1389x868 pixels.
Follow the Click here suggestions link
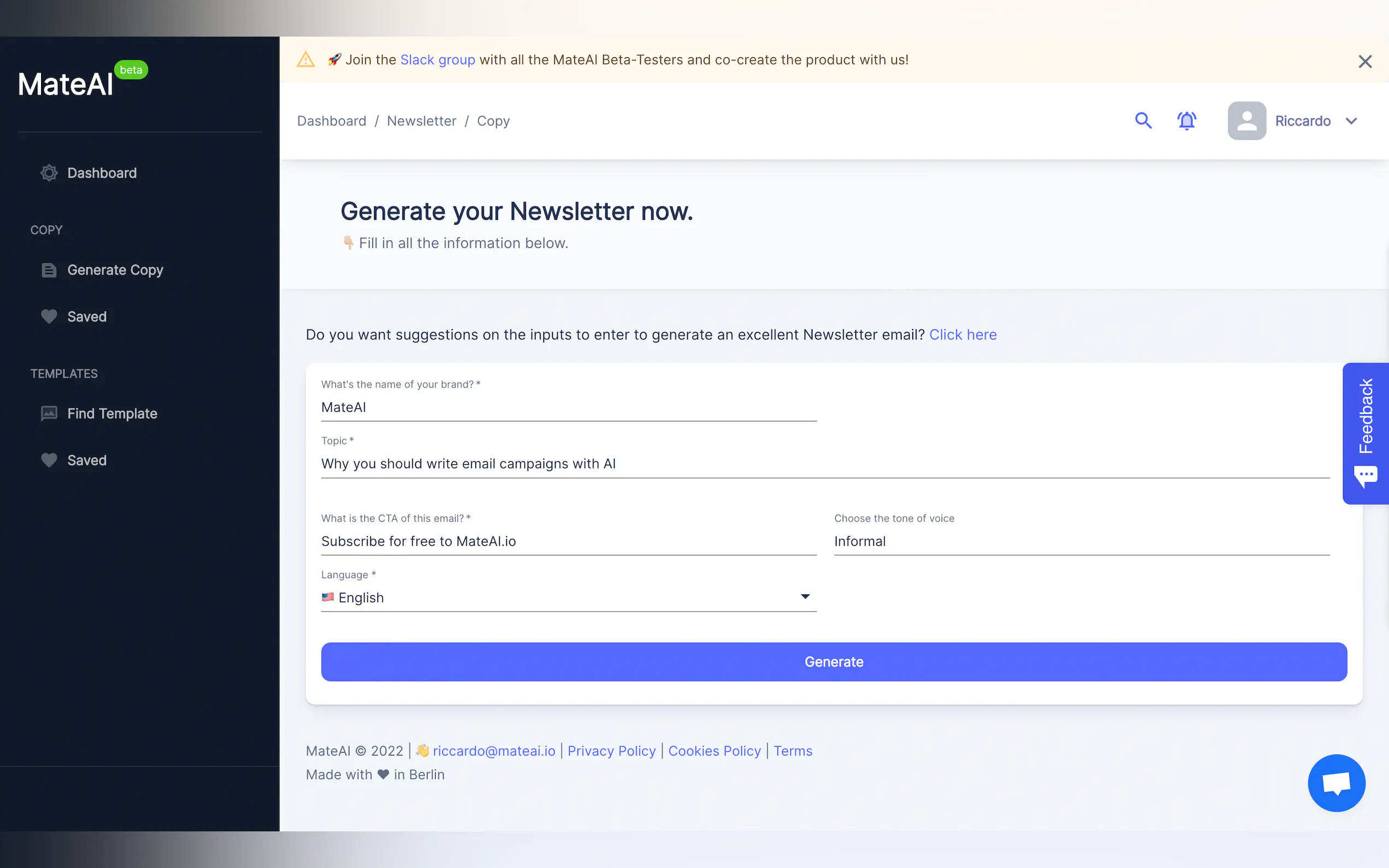click(x=963, y=335)
